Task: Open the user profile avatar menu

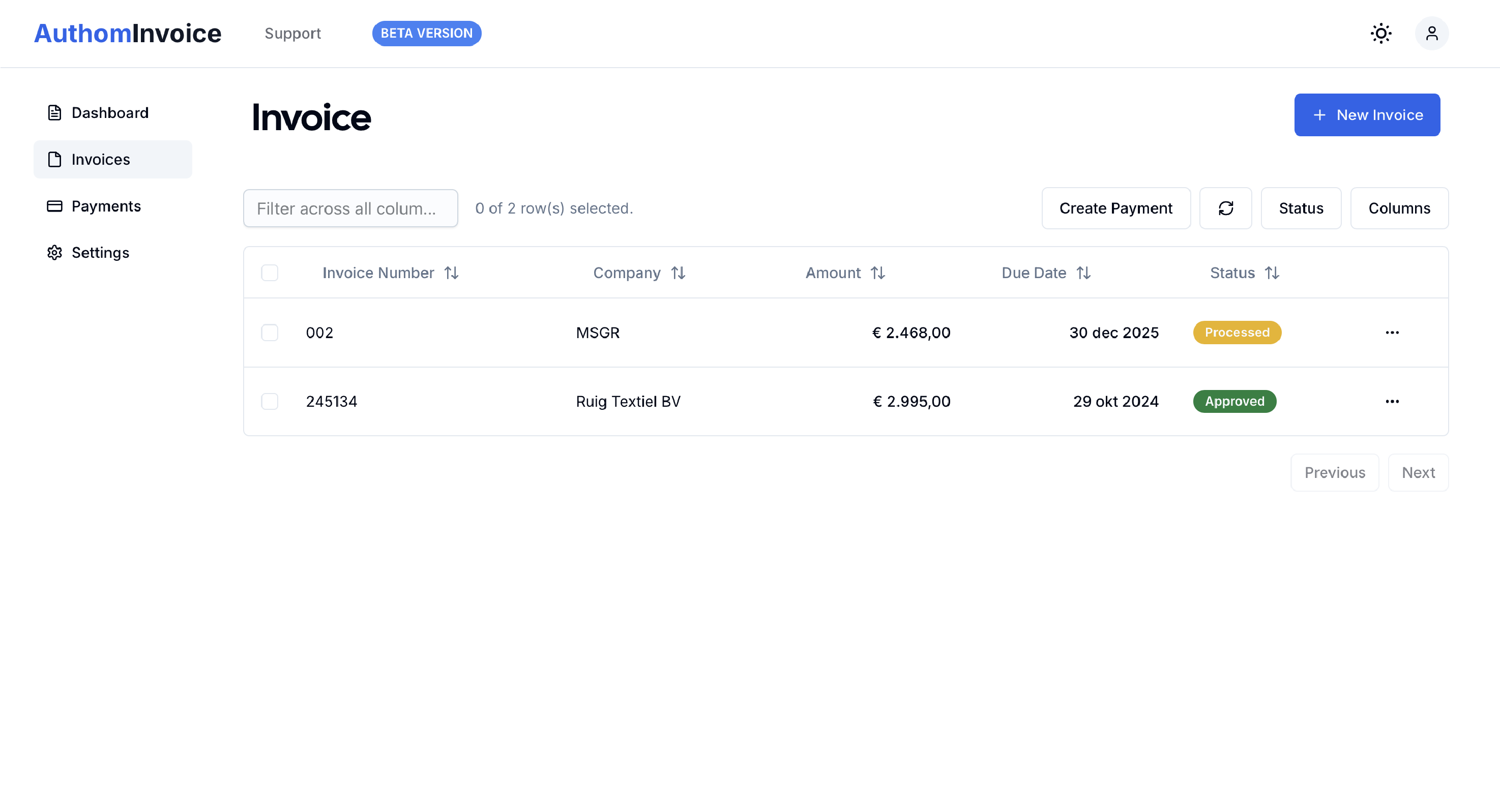Action: click(1431, 33)
